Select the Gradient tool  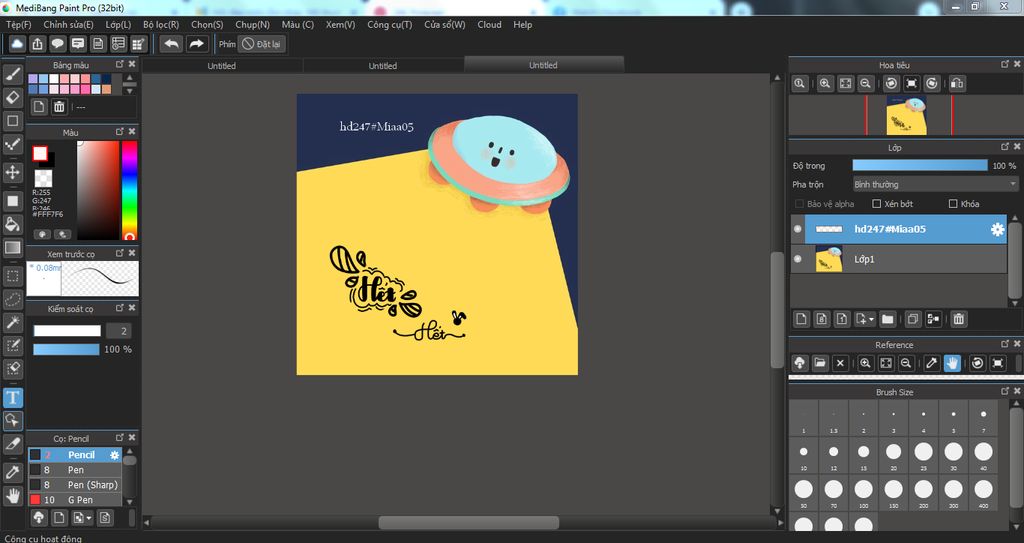click(x=12, y=248)
